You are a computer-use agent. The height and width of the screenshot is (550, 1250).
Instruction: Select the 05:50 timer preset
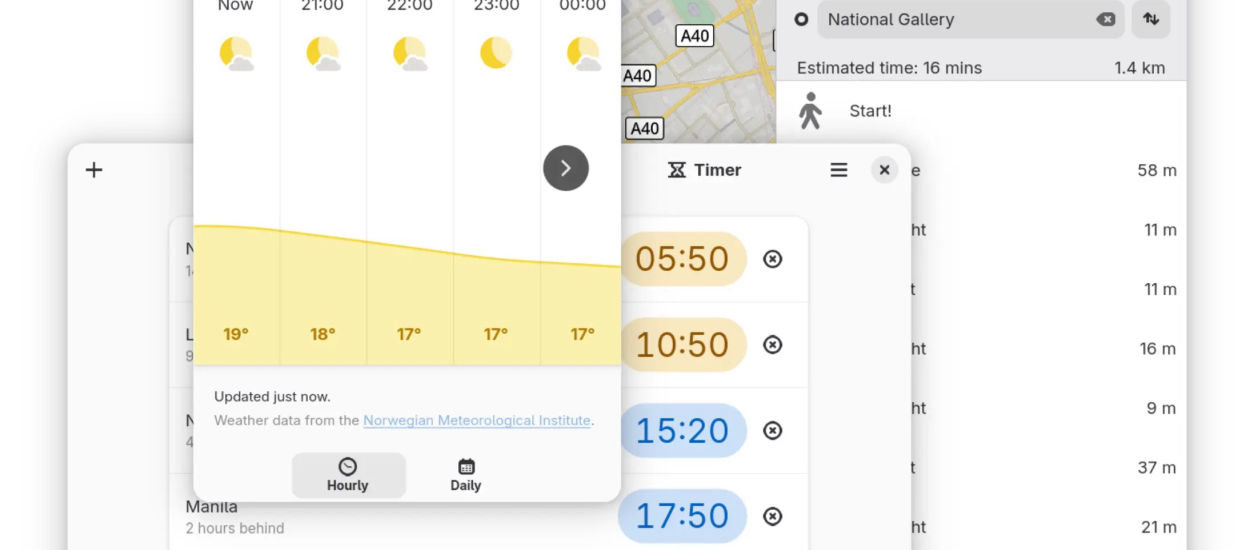683,259
